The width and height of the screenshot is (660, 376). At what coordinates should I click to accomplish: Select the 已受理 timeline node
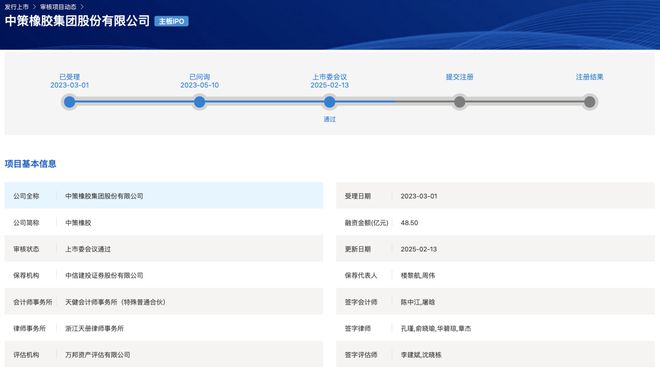69,102
